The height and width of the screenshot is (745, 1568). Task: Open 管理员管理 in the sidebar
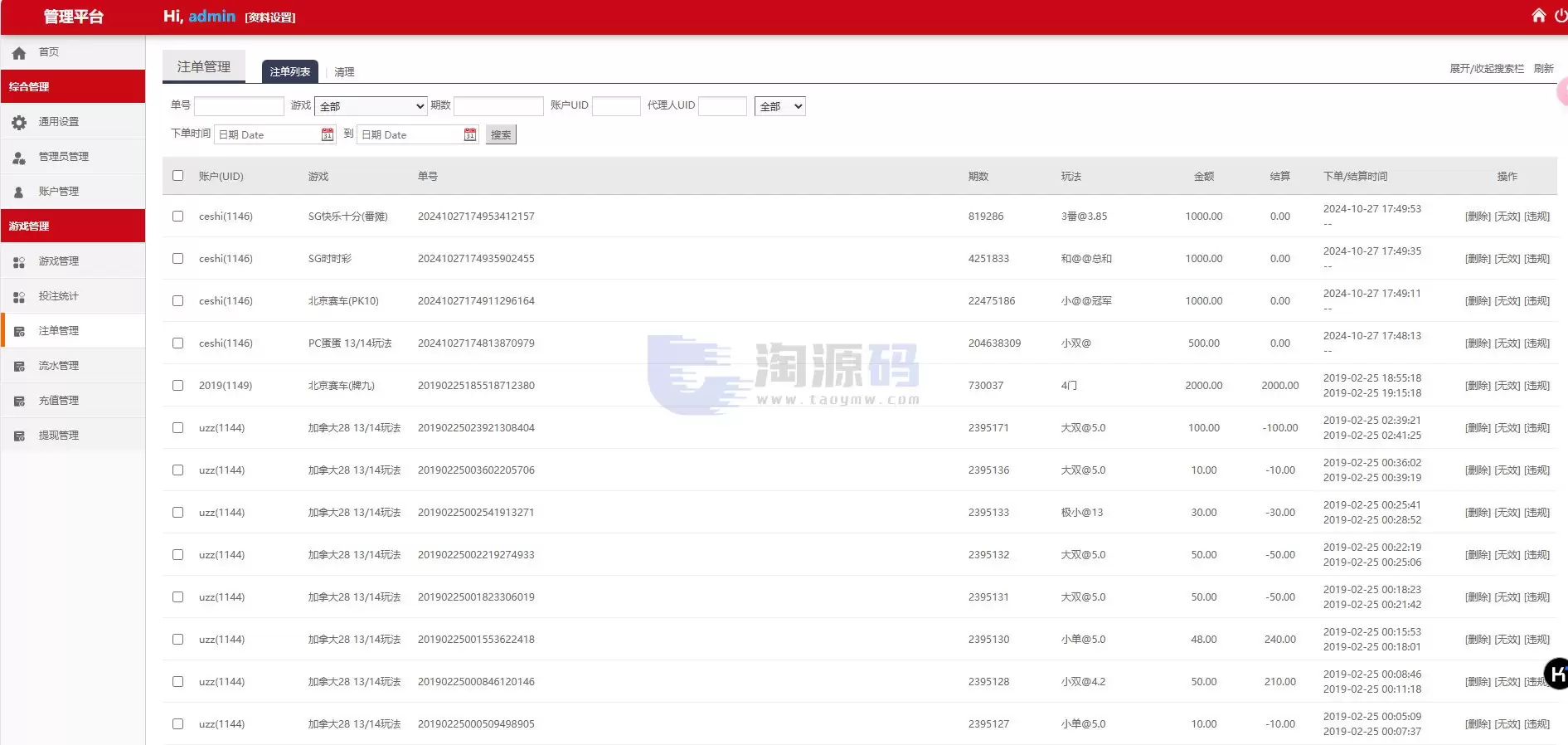click(73, 157)
